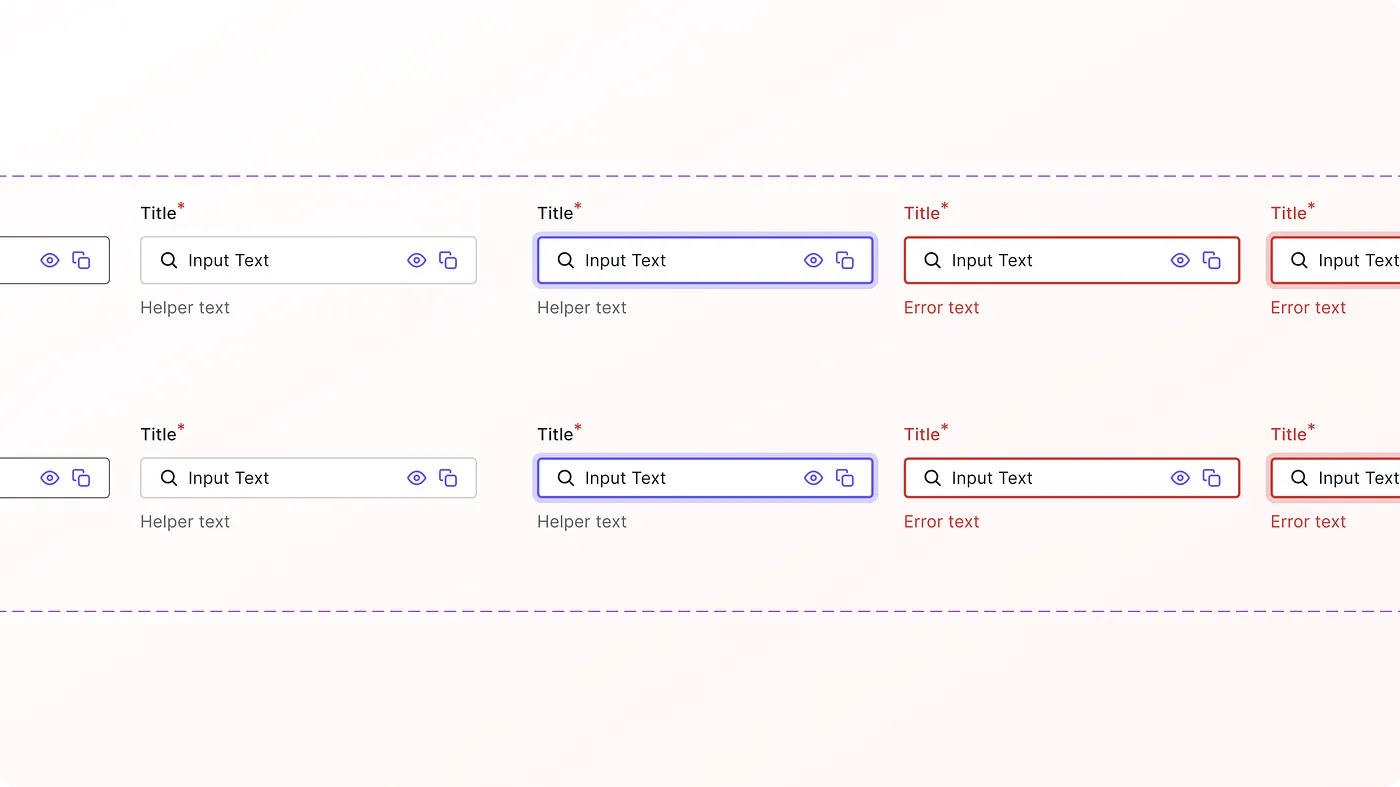Toggle eye visibility in bottom-row gray-bordered field

tap(417, 478)
